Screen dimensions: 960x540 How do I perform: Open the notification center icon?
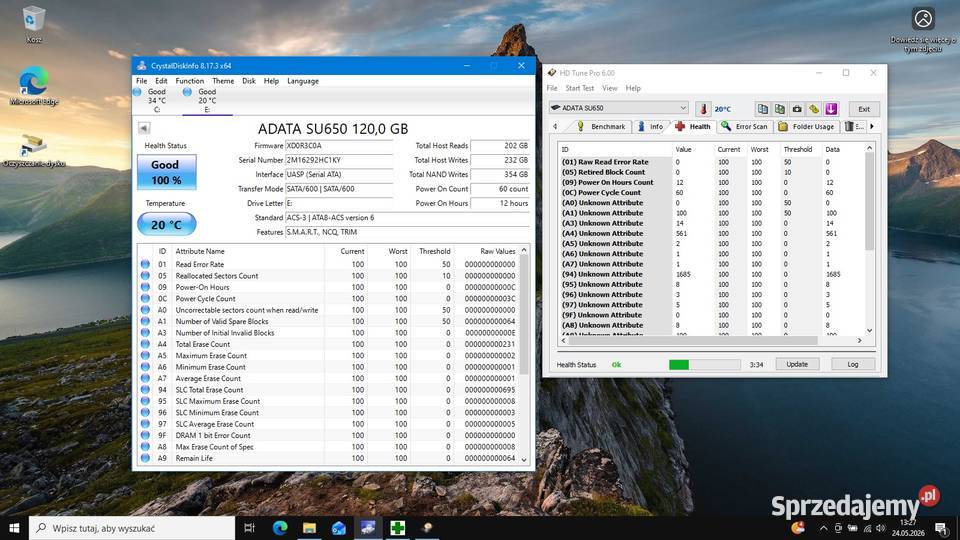(942, 528)
